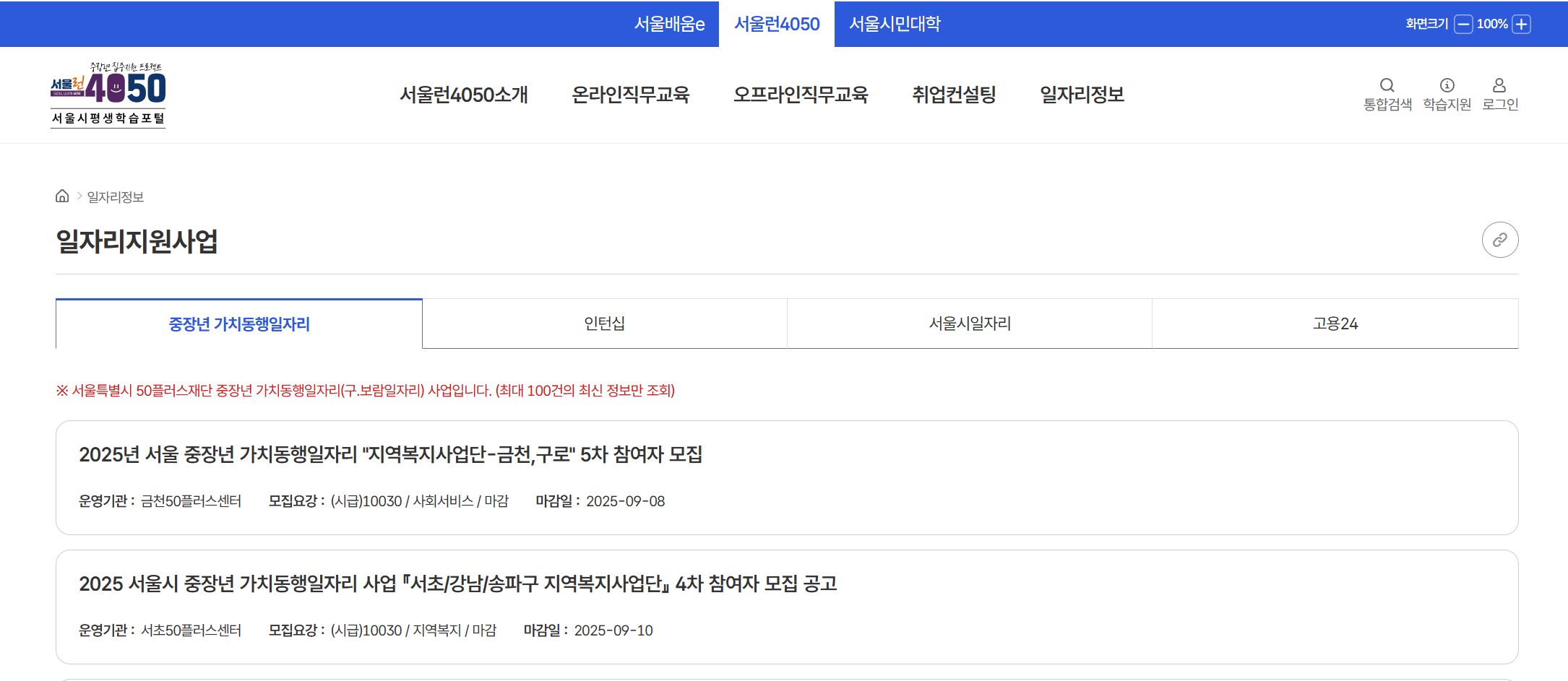The image size is (1568, 681).
Task: Copy page link with the link icon
Action: [1500, 240]
